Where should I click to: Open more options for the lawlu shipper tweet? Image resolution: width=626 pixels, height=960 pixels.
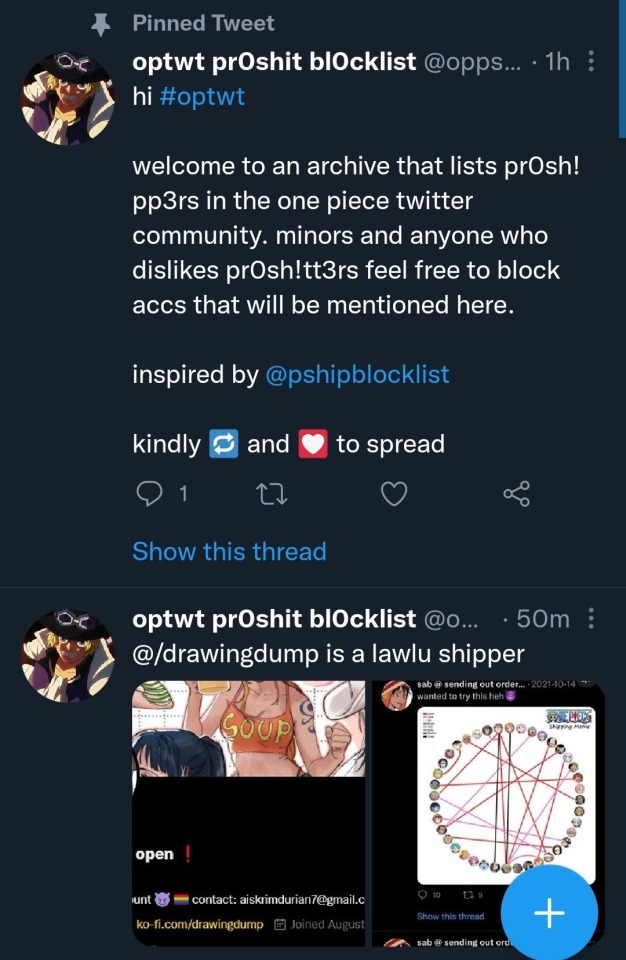592,619
